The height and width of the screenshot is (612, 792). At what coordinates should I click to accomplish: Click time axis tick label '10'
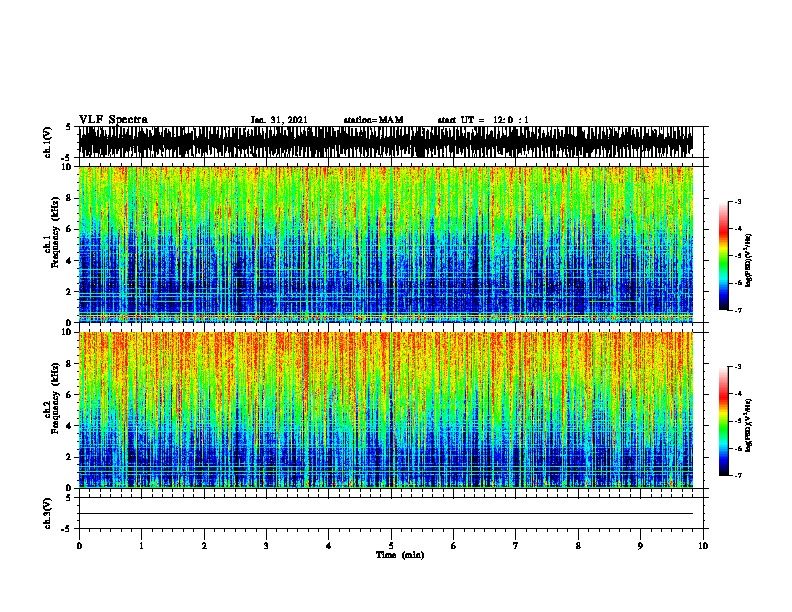click(x=703, y=546)
